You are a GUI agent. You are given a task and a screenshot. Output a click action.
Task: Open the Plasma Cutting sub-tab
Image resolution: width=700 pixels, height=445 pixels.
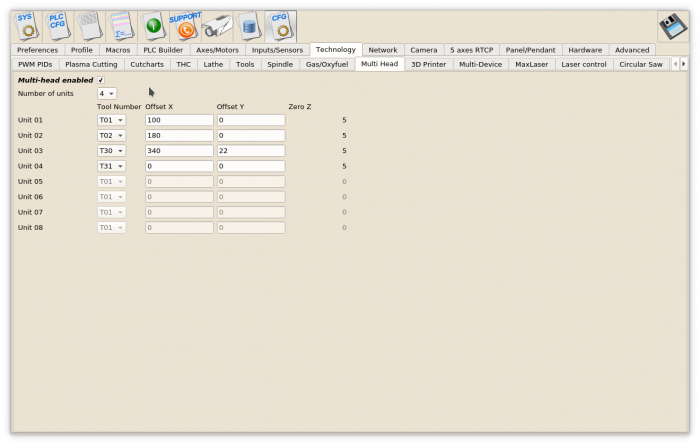coord(91,64)
